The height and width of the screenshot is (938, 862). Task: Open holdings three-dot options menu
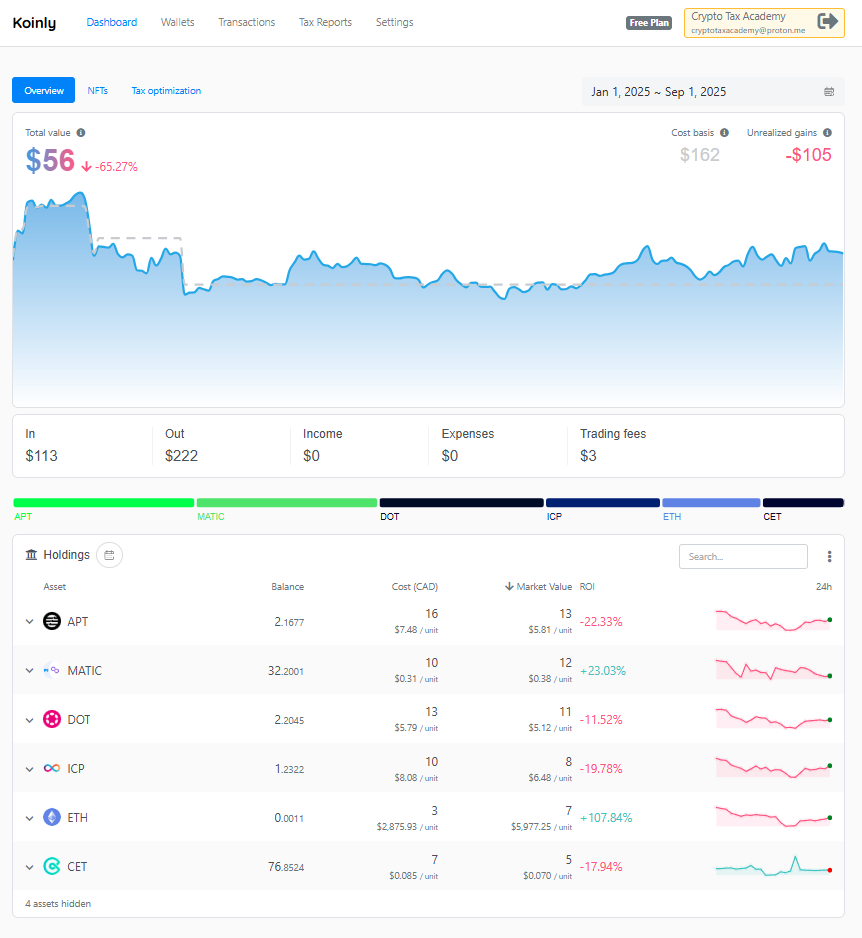tap(829, 556)
